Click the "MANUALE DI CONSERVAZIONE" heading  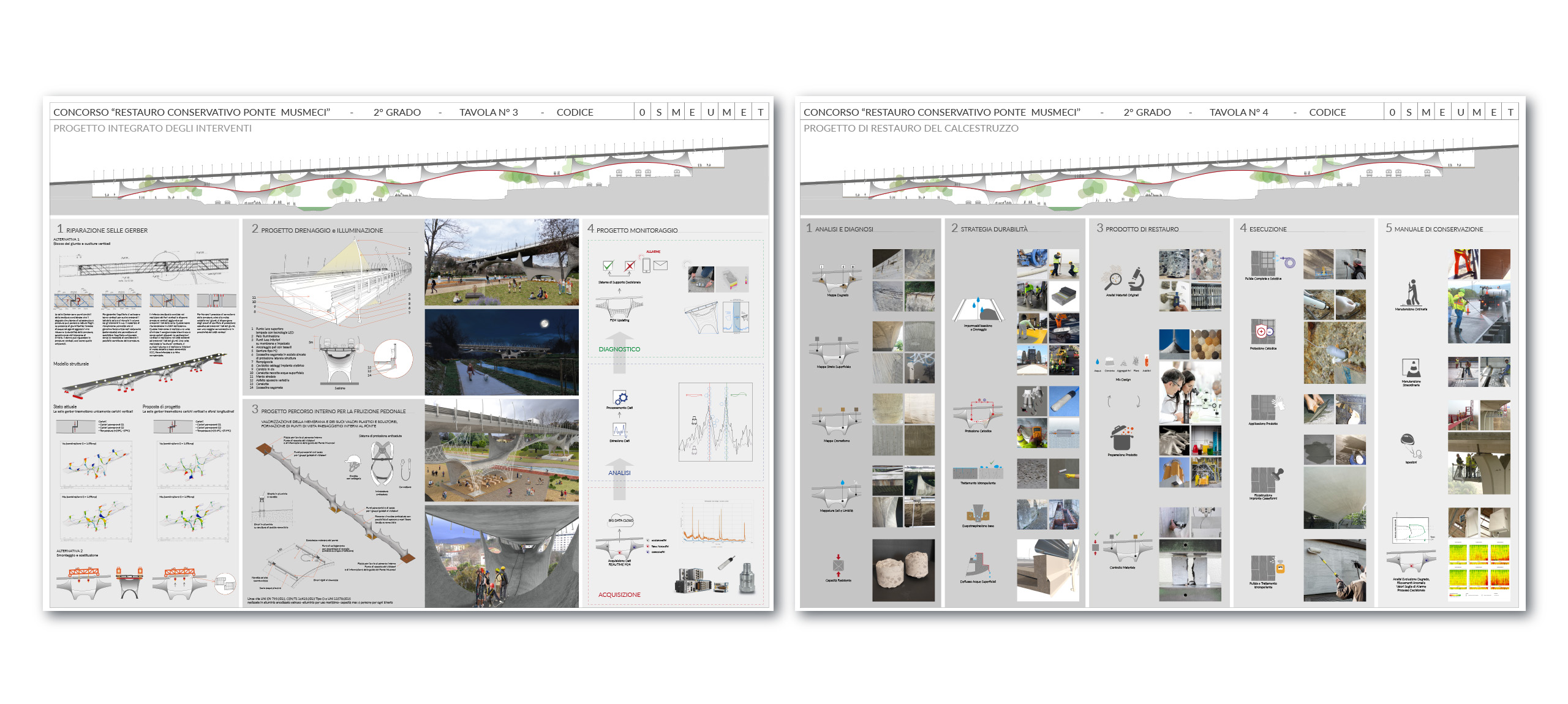pos(1439,230)
